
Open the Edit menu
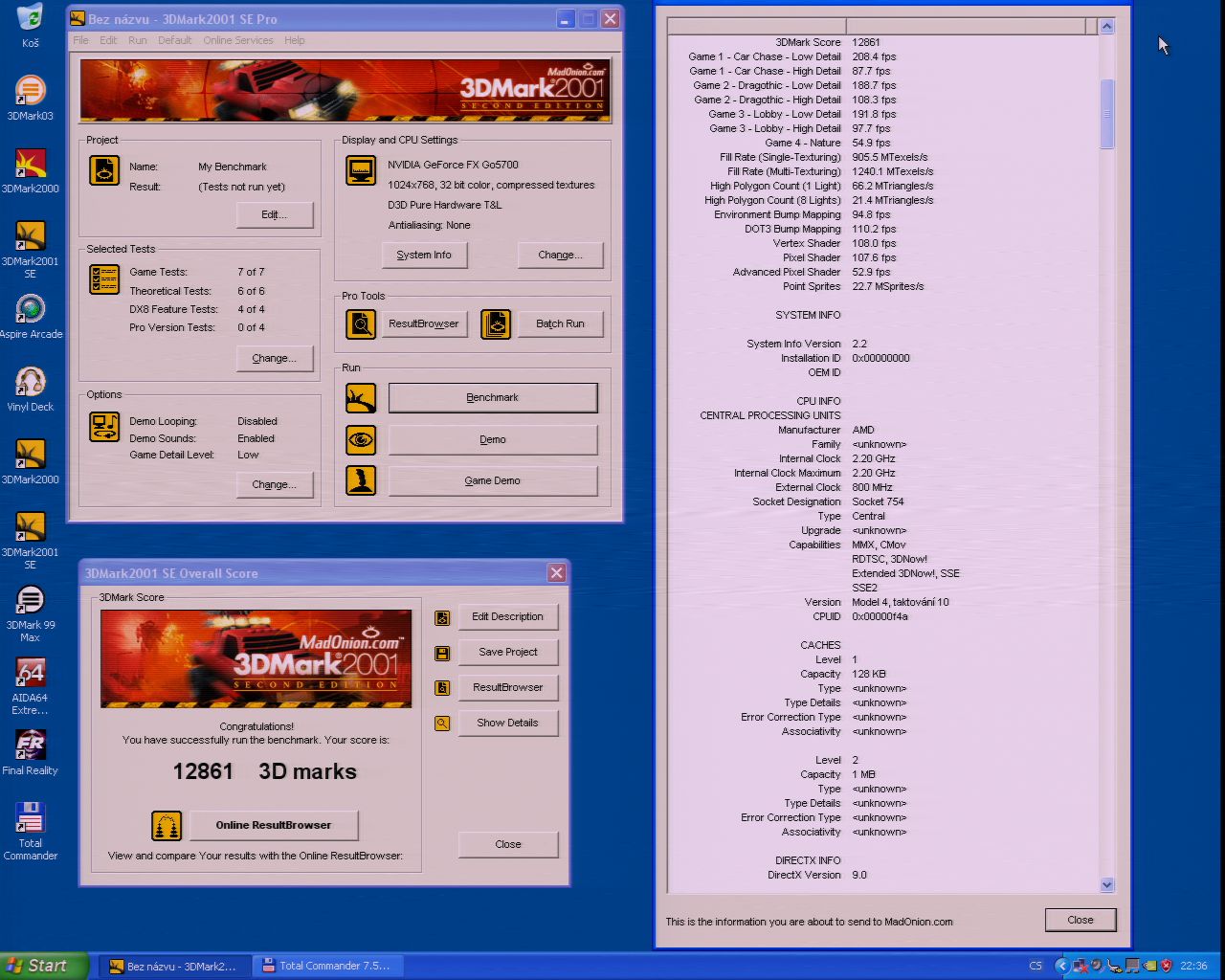pyautogui.click(x=108, y=40)
